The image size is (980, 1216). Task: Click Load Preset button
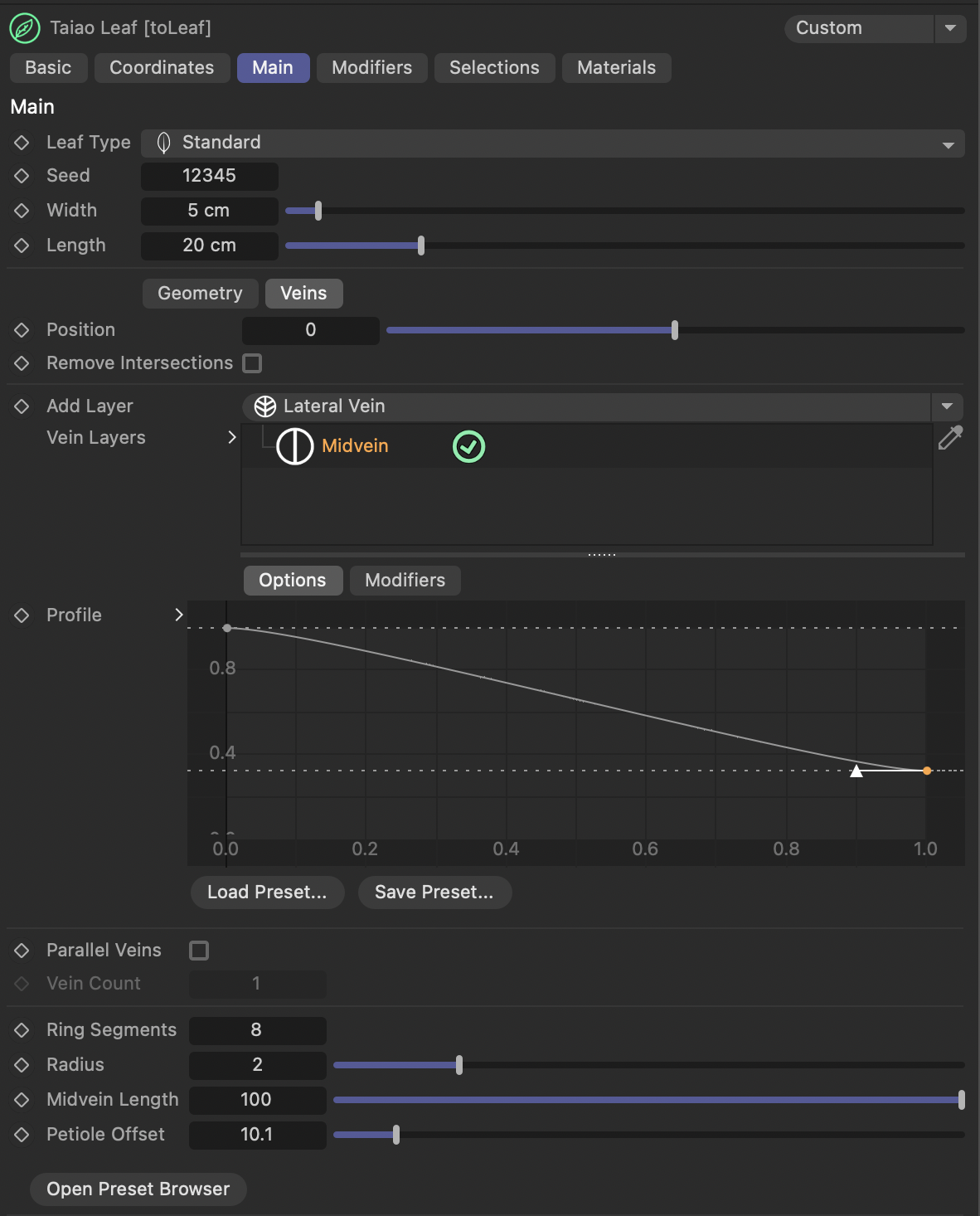(267, 893)
